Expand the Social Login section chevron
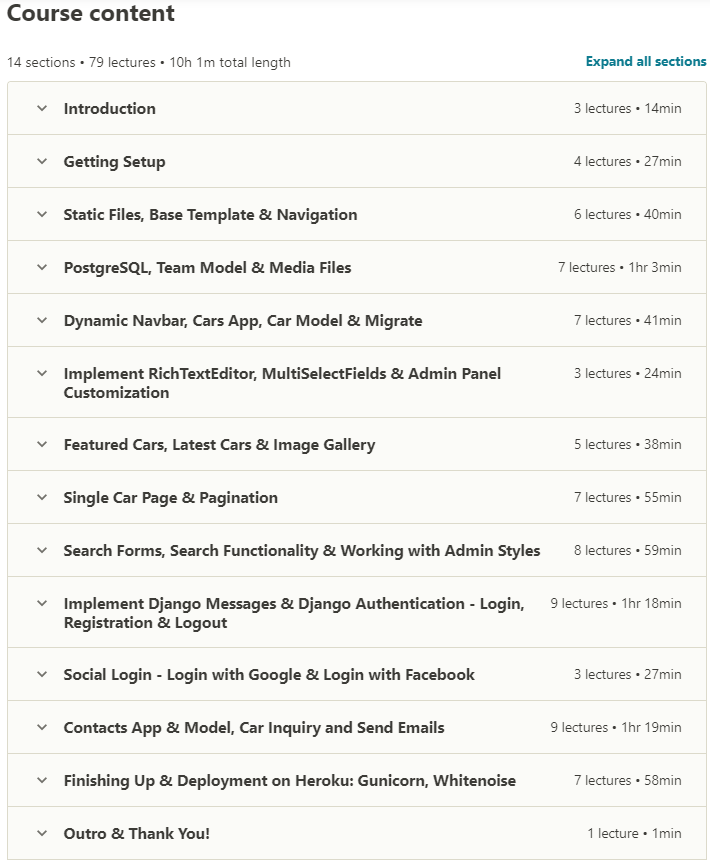Image resolution: width=710 pixels, height=863 pixels. point(42,674)
